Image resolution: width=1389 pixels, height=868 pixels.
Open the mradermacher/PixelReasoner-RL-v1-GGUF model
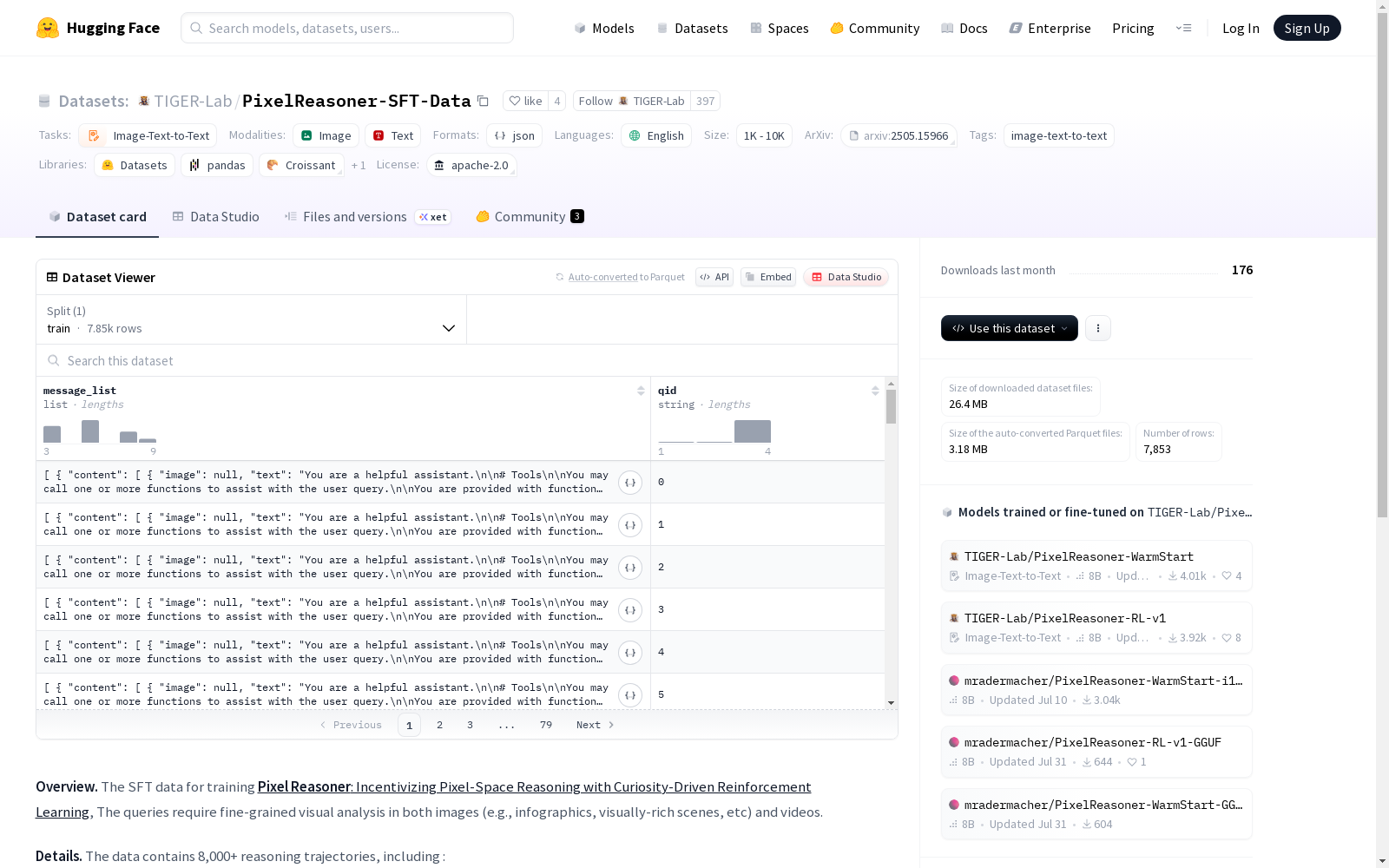coord(1096,752)
